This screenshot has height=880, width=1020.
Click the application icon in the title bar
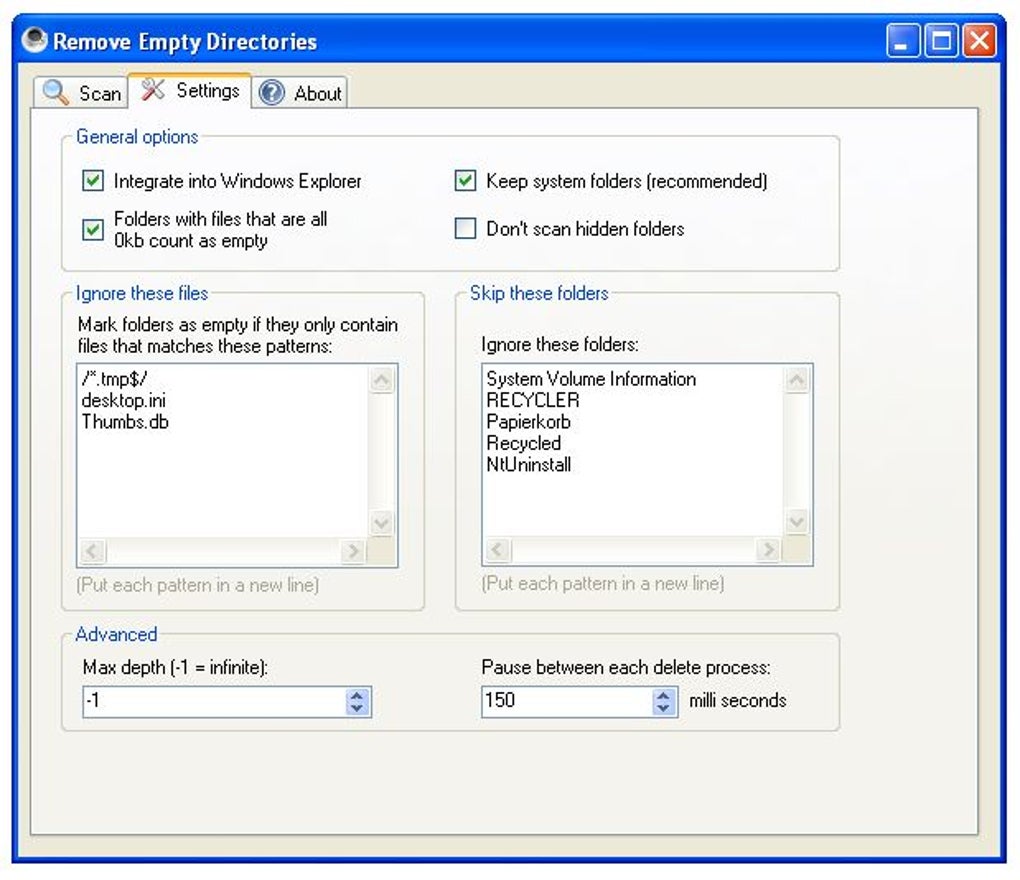[x=34, y=40]
